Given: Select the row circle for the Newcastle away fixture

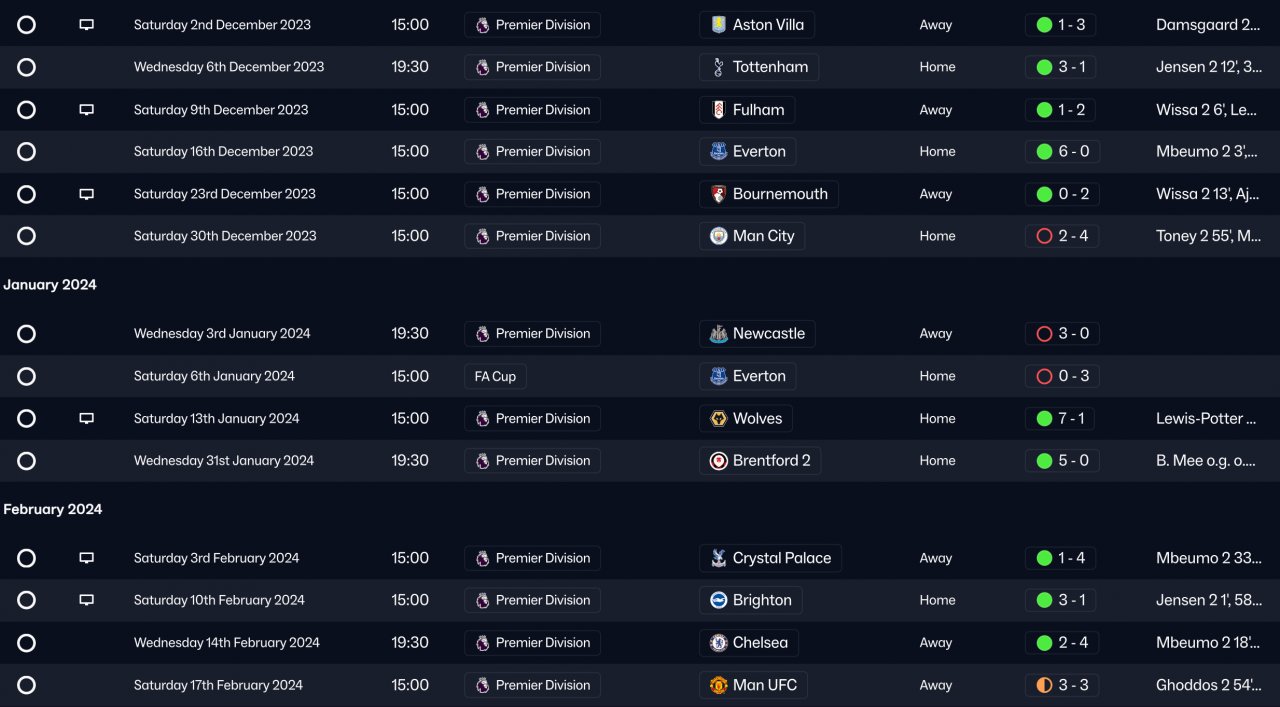Looking at the screenshot, I should click(27, 334).
